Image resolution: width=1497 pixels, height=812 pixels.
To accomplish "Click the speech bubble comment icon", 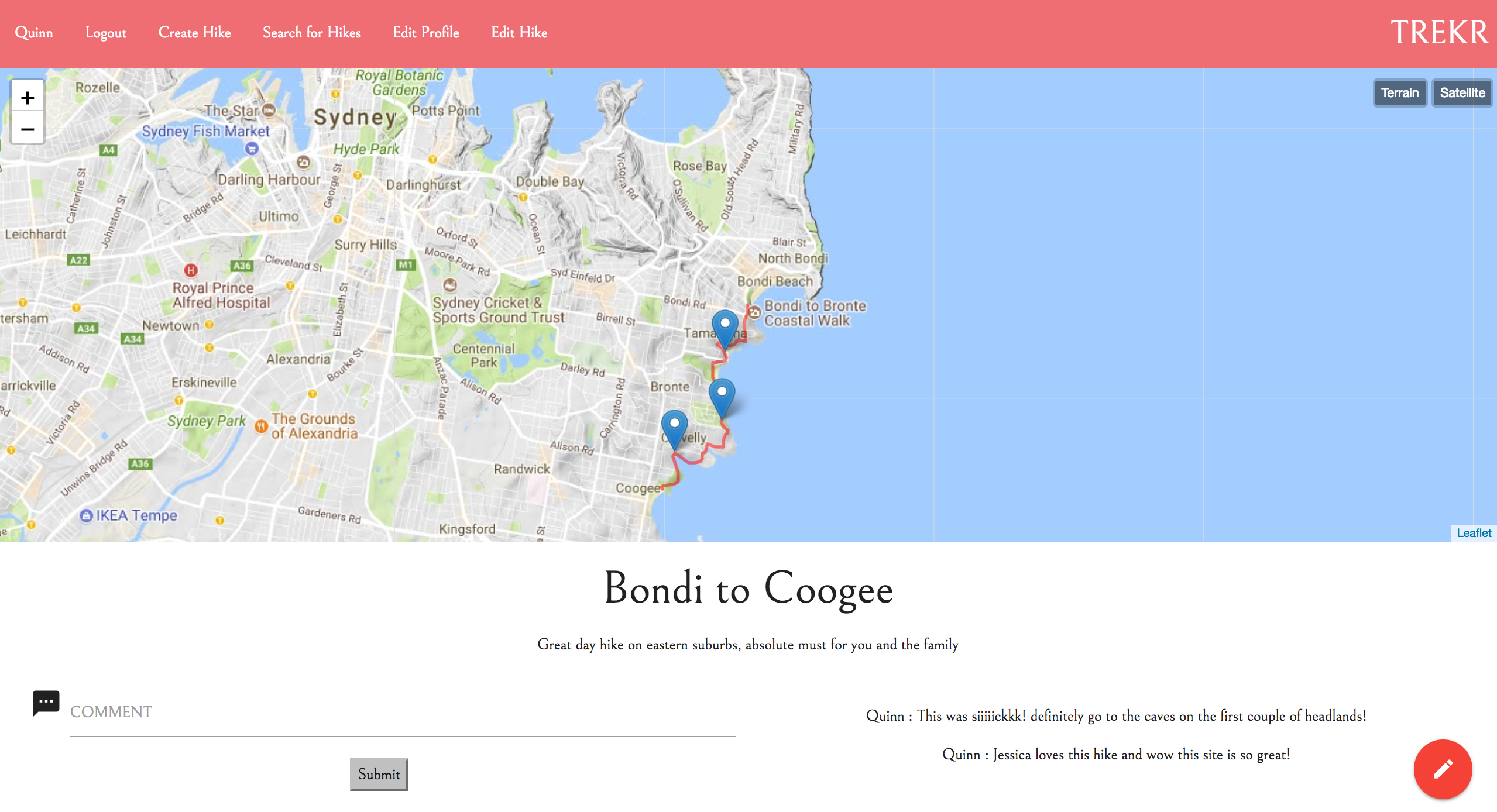I will click(x=46, y=702).
